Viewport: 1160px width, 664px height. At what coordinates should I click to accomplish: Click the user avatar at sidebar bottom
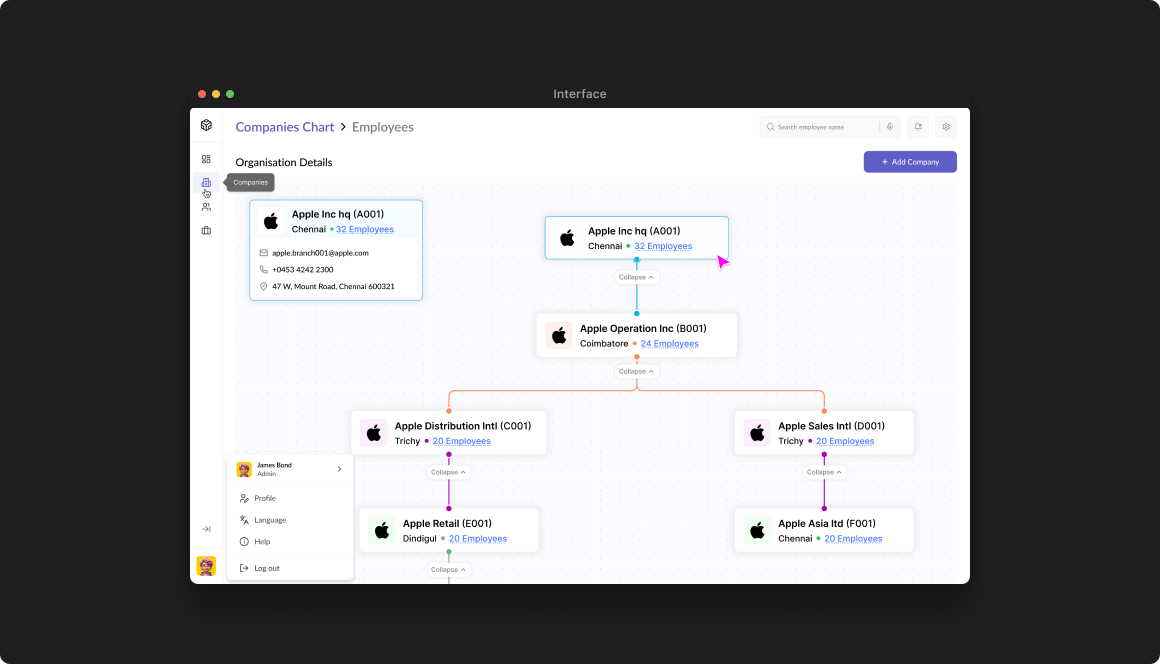[x=206, y=566]
